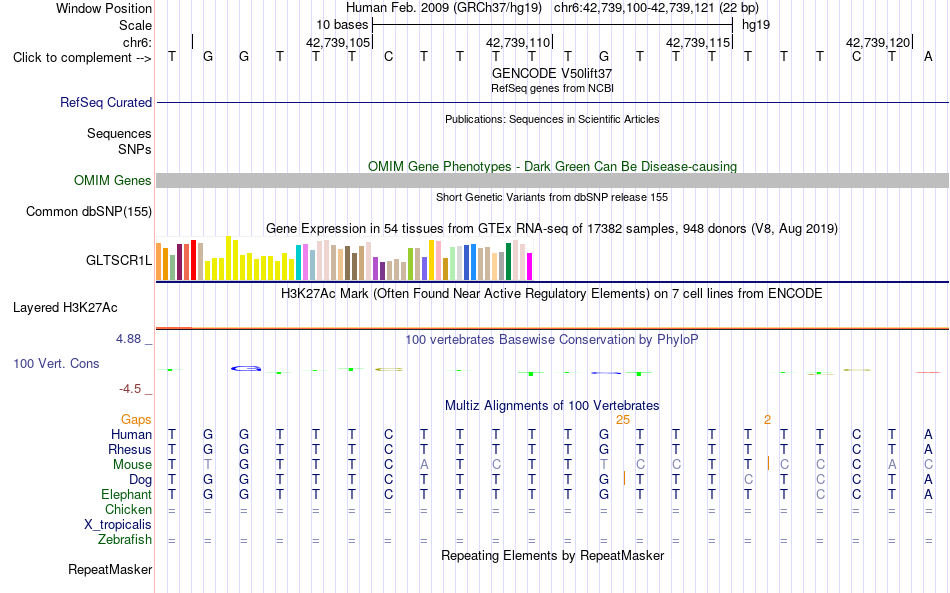Click the Chicken alignment row label
The image size is (950, 593).
tap(128, 509)
